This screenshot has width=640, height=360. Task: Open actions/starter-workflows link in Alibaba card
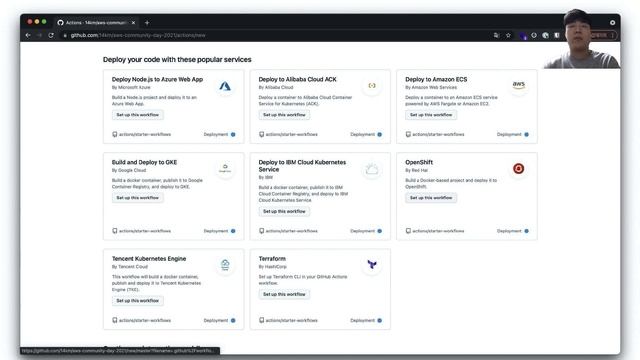click(x=291, y=134)
